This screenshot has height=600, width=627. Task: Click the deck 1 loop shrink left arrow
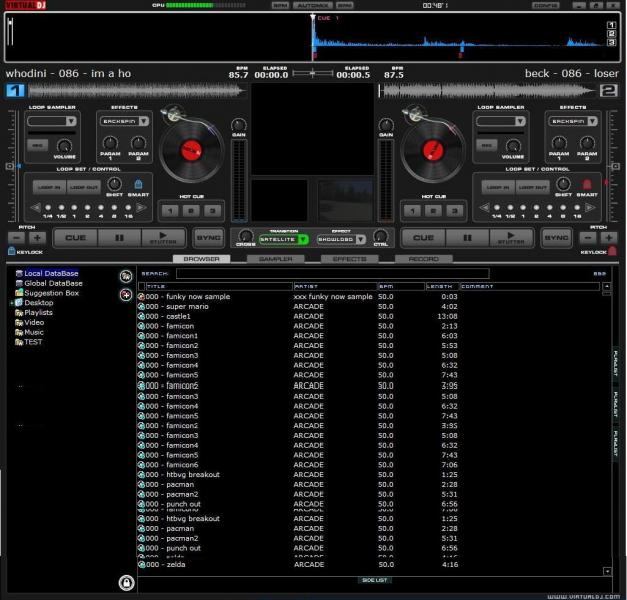click(35, 207)
